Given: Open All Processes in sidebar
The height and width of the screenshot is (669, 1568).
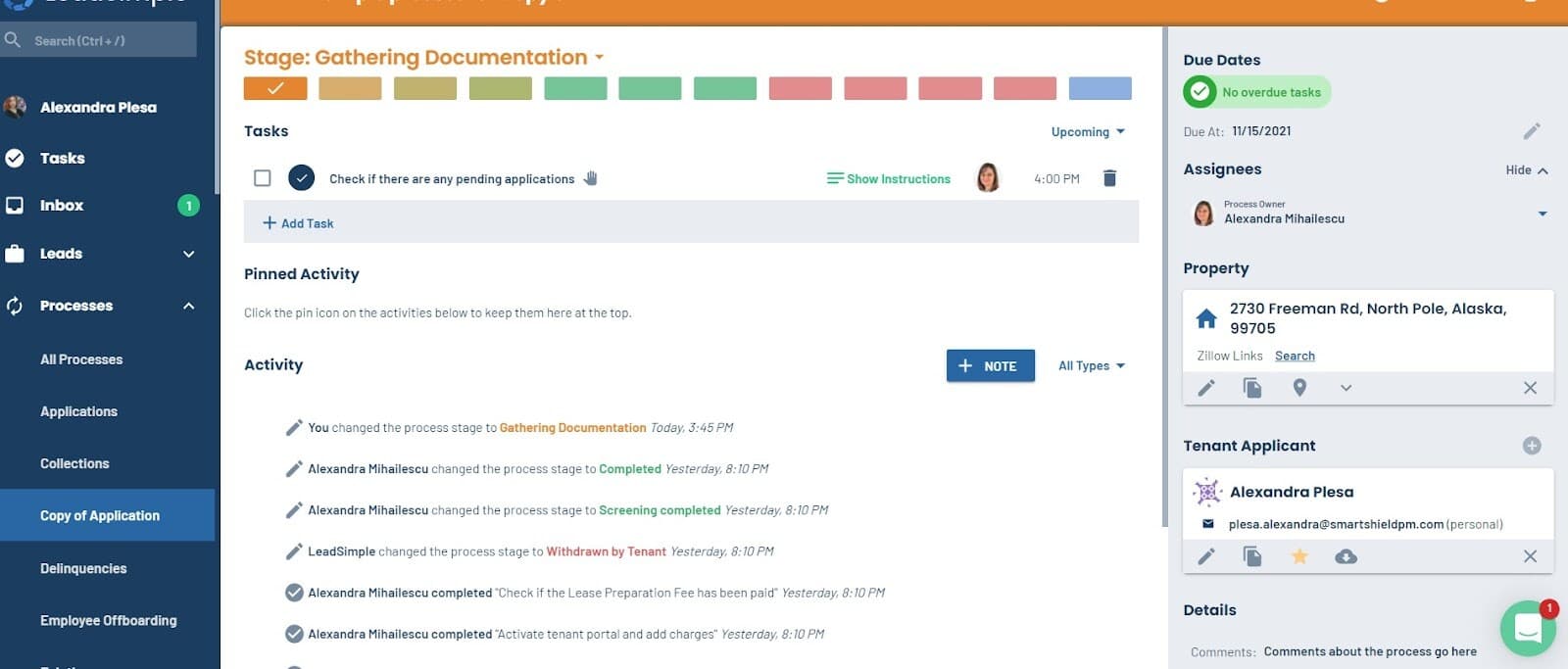Looking at the screenshot, I should click(x=81, y=359).
